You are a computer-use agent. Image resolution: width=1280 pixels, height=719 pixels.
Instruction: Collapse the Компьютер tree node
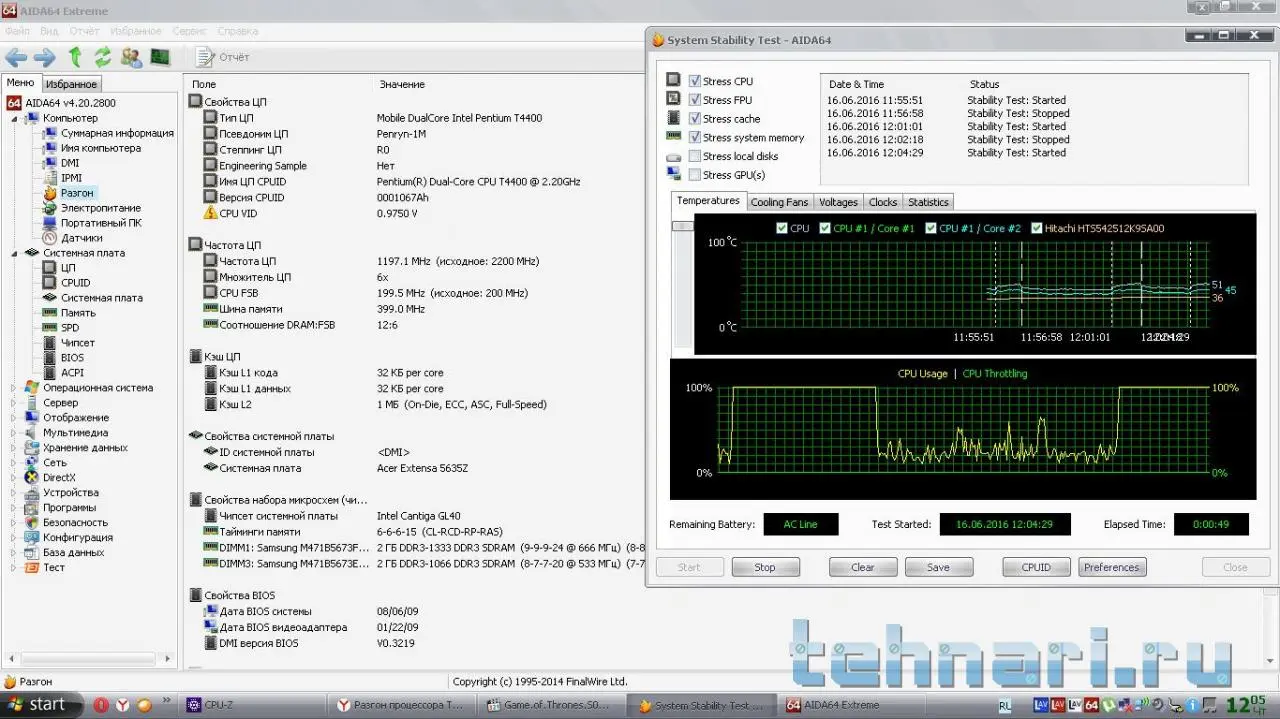point(14,118)
